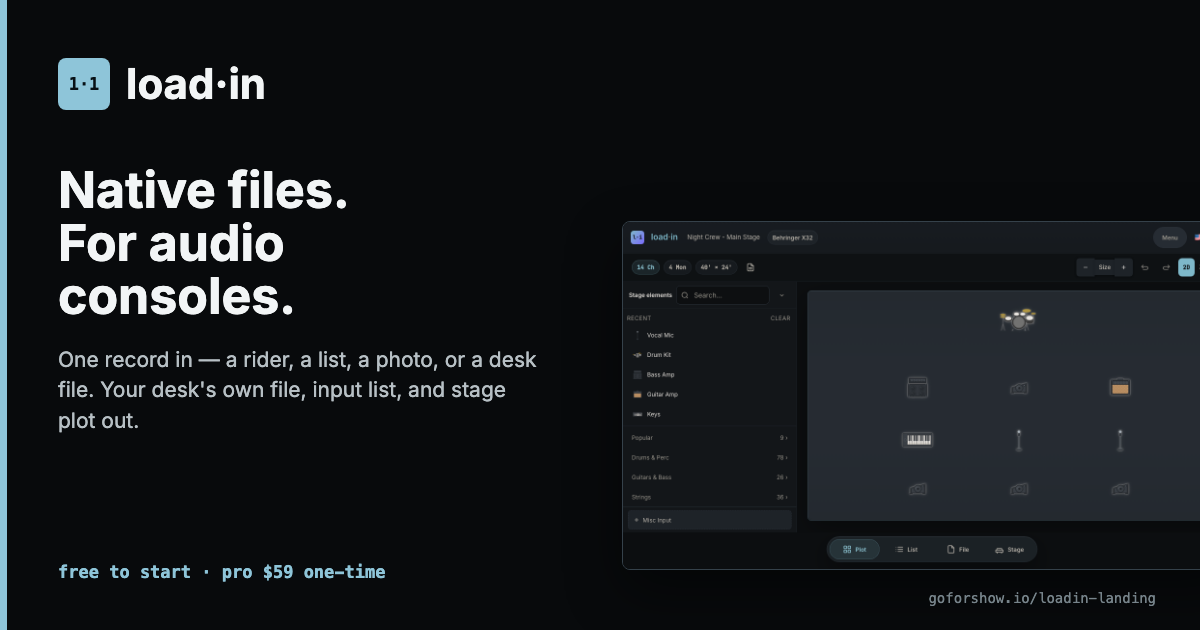Switch to the List tab

(x=906, y=549)
